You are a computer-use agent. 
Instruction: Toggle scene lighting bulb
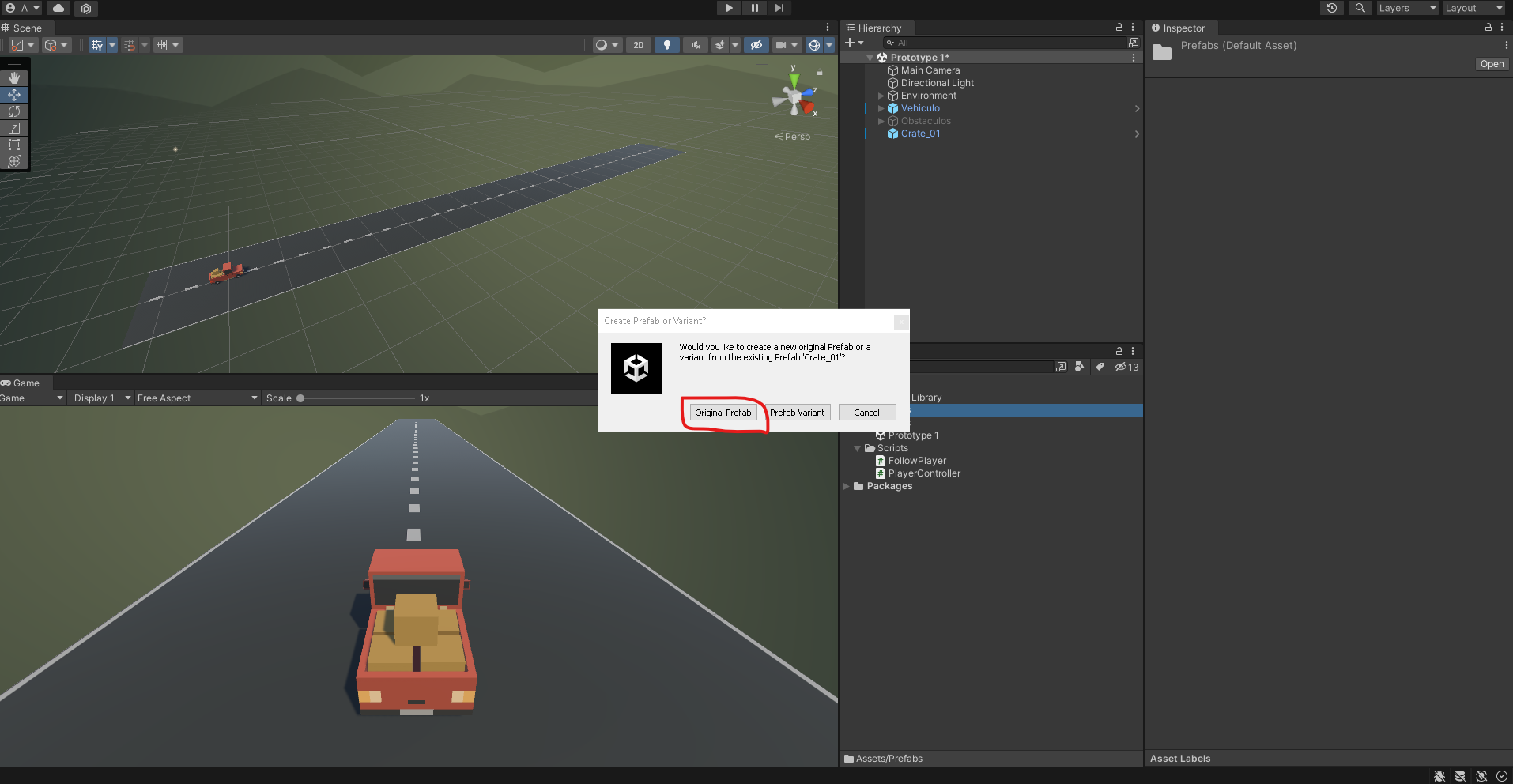(x=667, y=45)
